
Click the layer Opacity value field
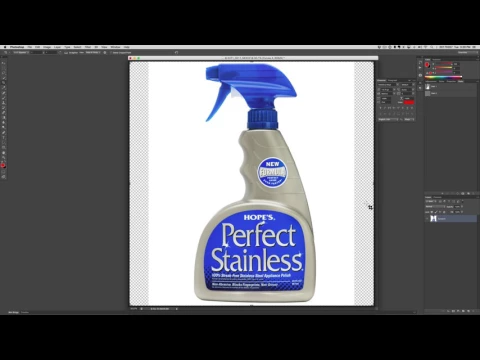coord(457,207)
